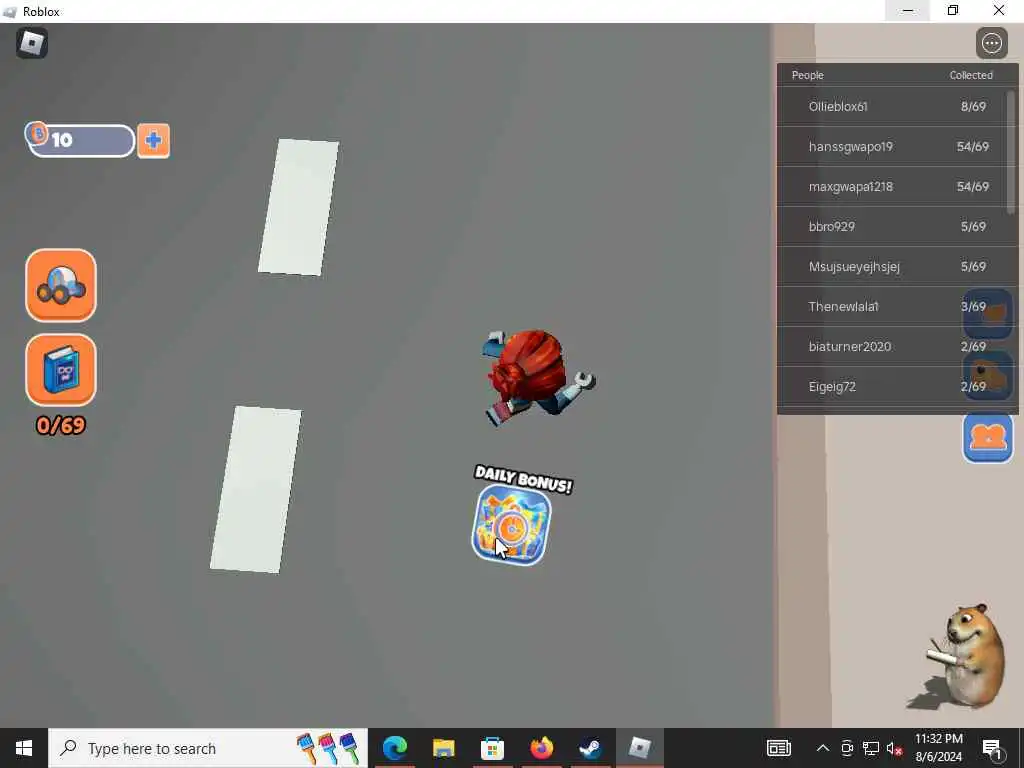Open the three-dot options menu
Screen dimensions: 1024x768
coord(991,44)
